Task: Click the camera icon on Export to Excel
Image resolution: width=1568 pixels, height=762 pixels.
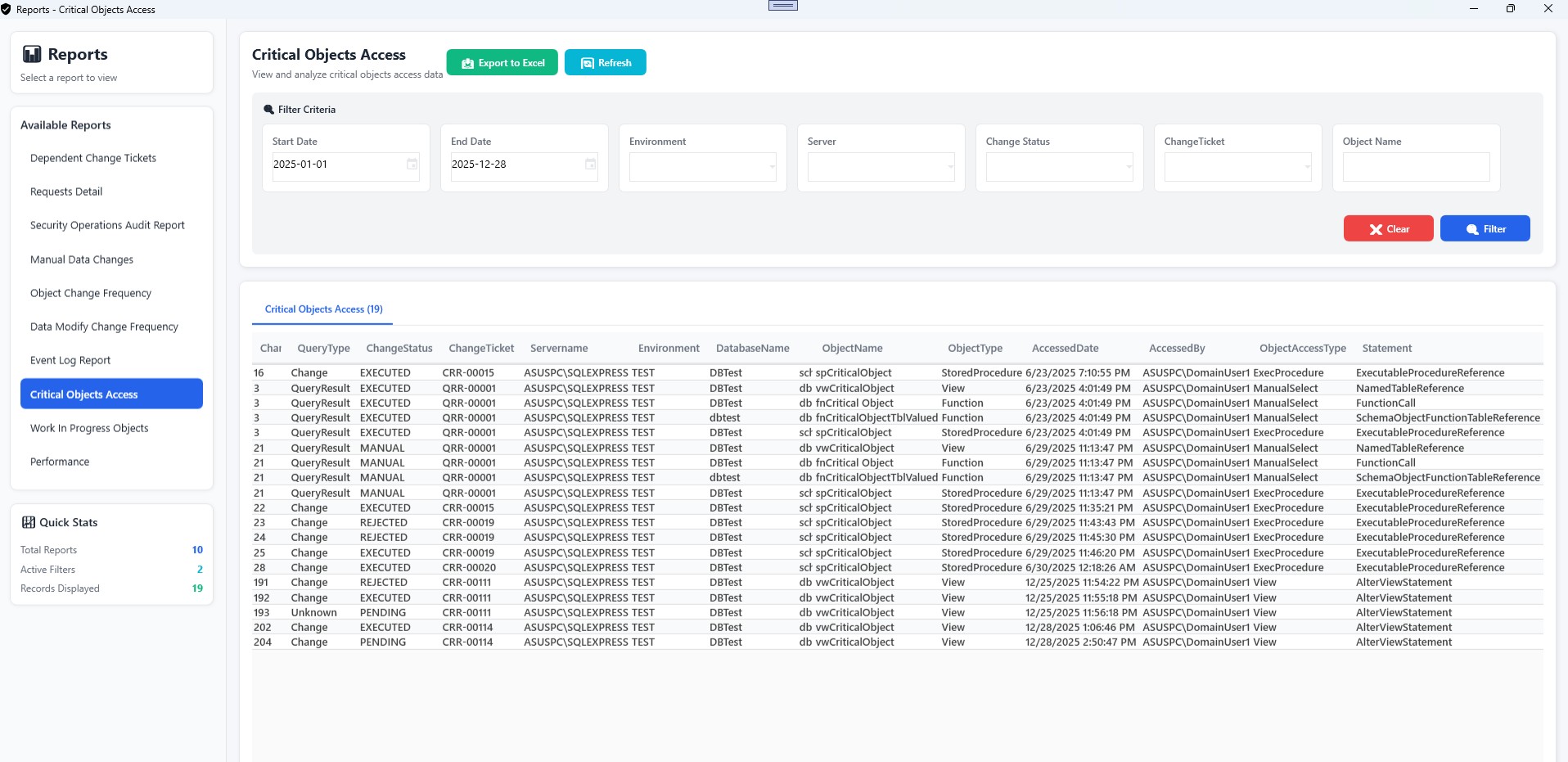Action: [x=466, y=62]
